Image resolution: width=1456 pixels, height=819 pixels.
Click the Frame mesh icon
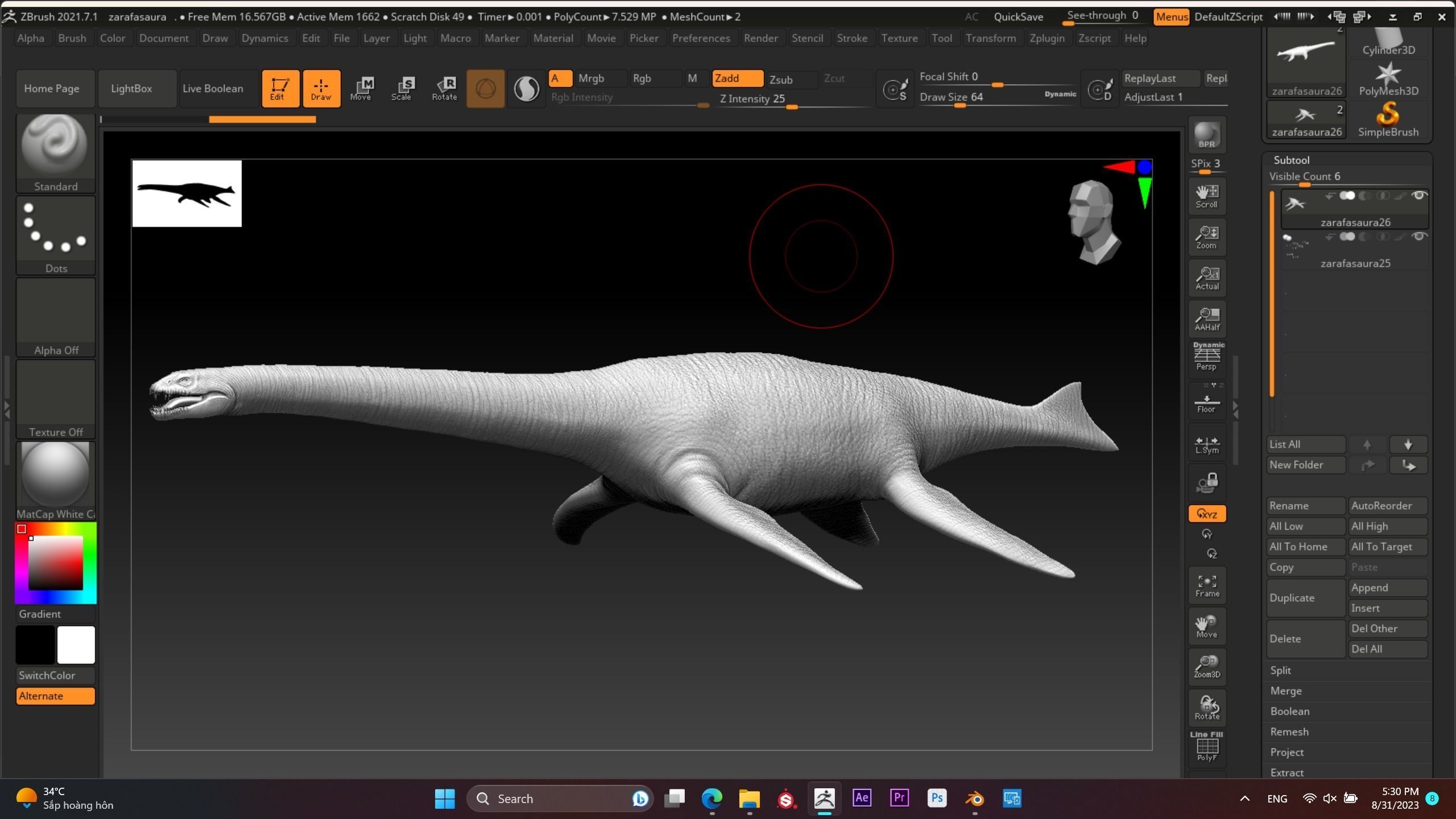coord(1207,586)
